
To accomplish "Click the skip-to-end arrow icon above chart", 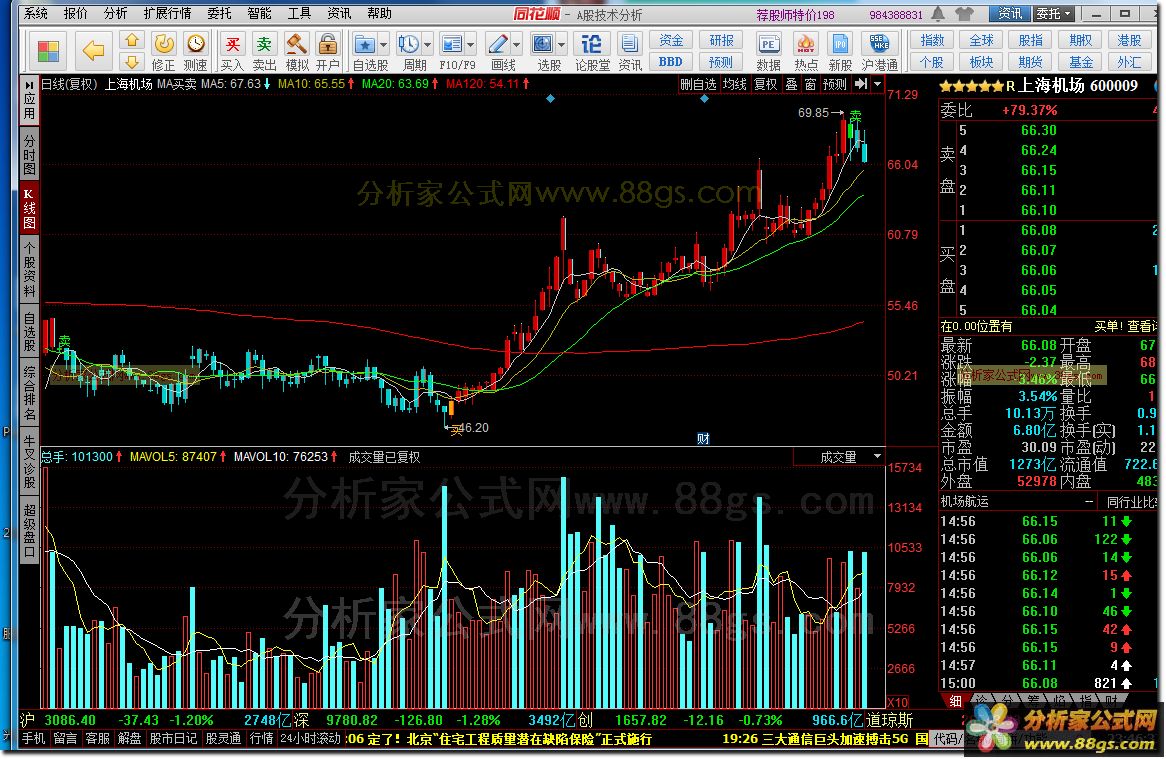I will click(860, 84).
